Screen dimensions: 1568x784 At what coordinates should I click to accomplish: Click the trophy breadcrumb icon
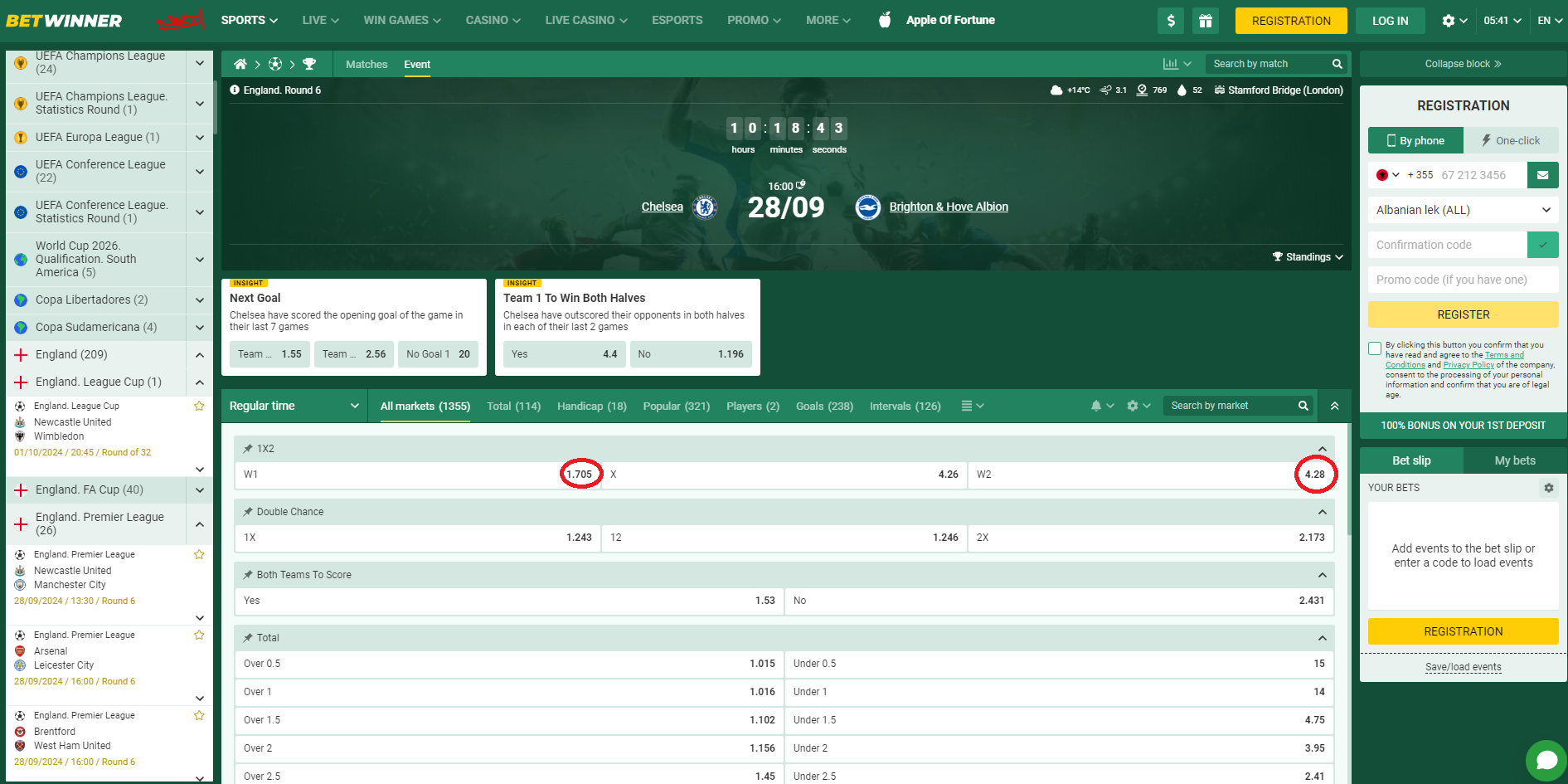tap(309, 64)
